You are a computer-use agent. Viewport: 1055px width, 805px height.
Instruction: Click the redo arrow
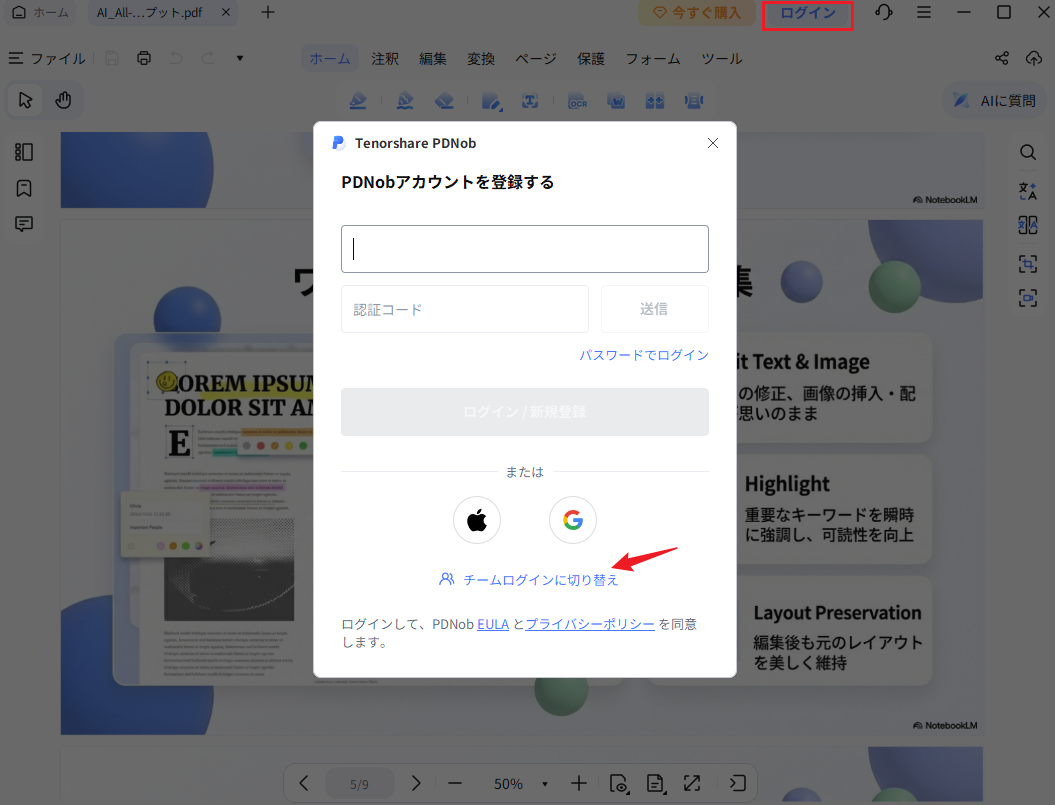(x=209, y=59)
